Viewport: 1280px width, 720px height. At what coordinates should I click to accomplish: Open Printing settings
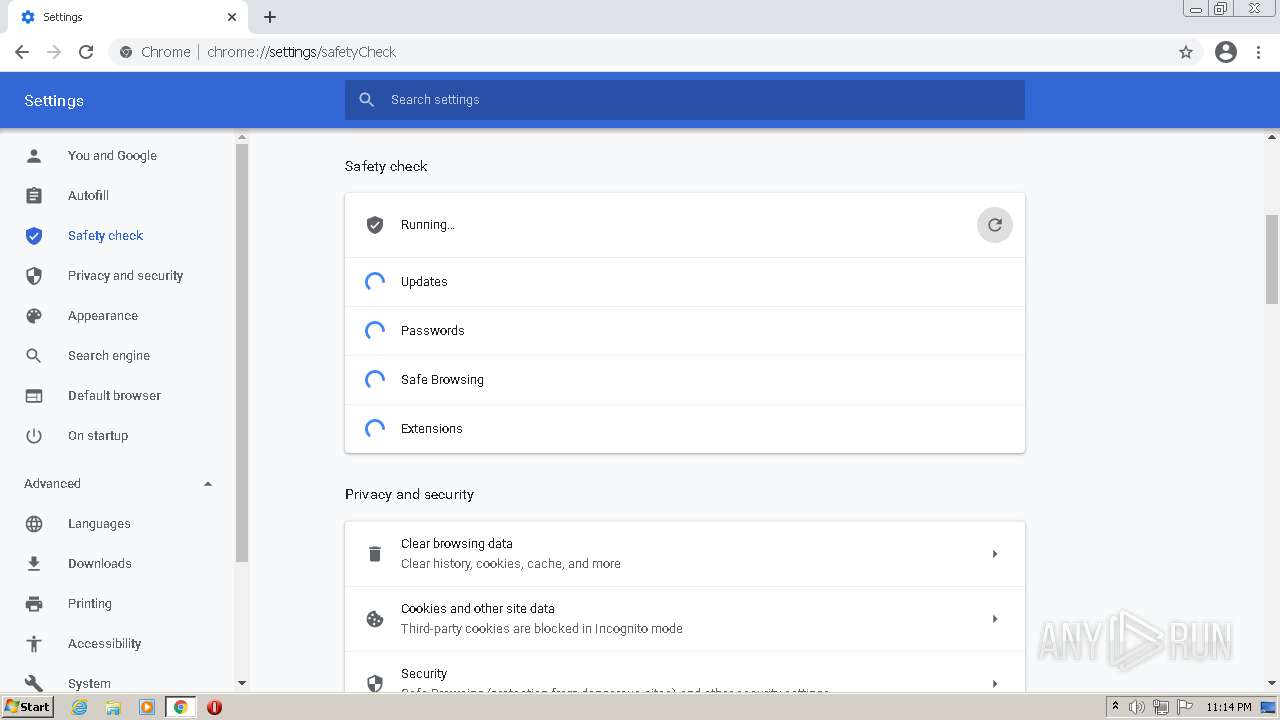point(90,604)
